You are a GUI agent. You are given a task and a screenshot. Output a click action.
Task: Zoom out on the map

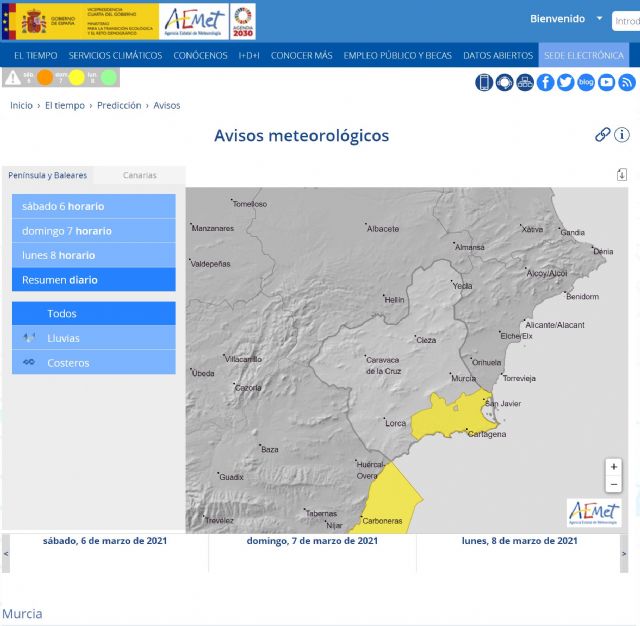[613, 484]
